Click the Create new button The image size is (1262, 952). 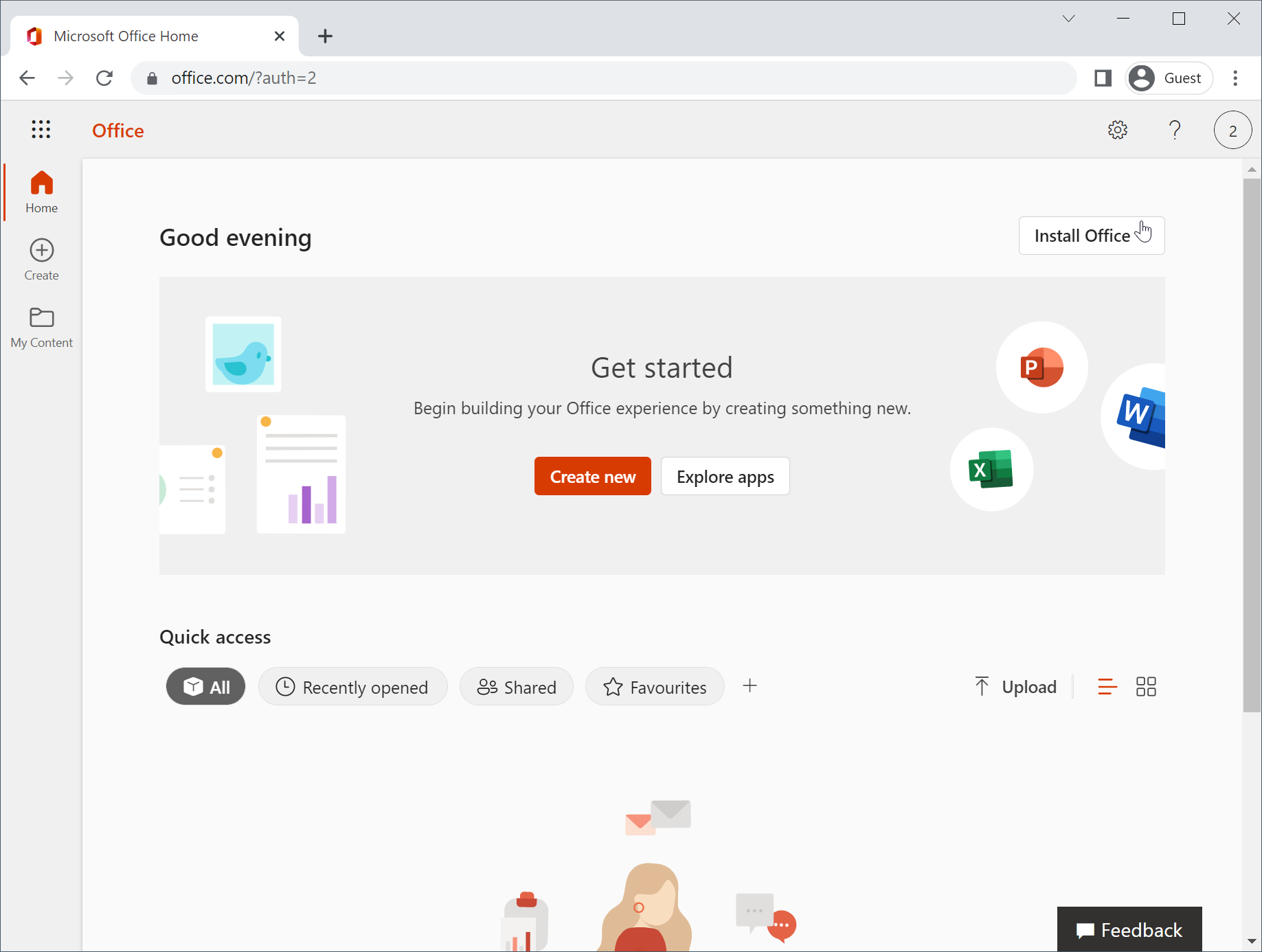tap(593, 476)
